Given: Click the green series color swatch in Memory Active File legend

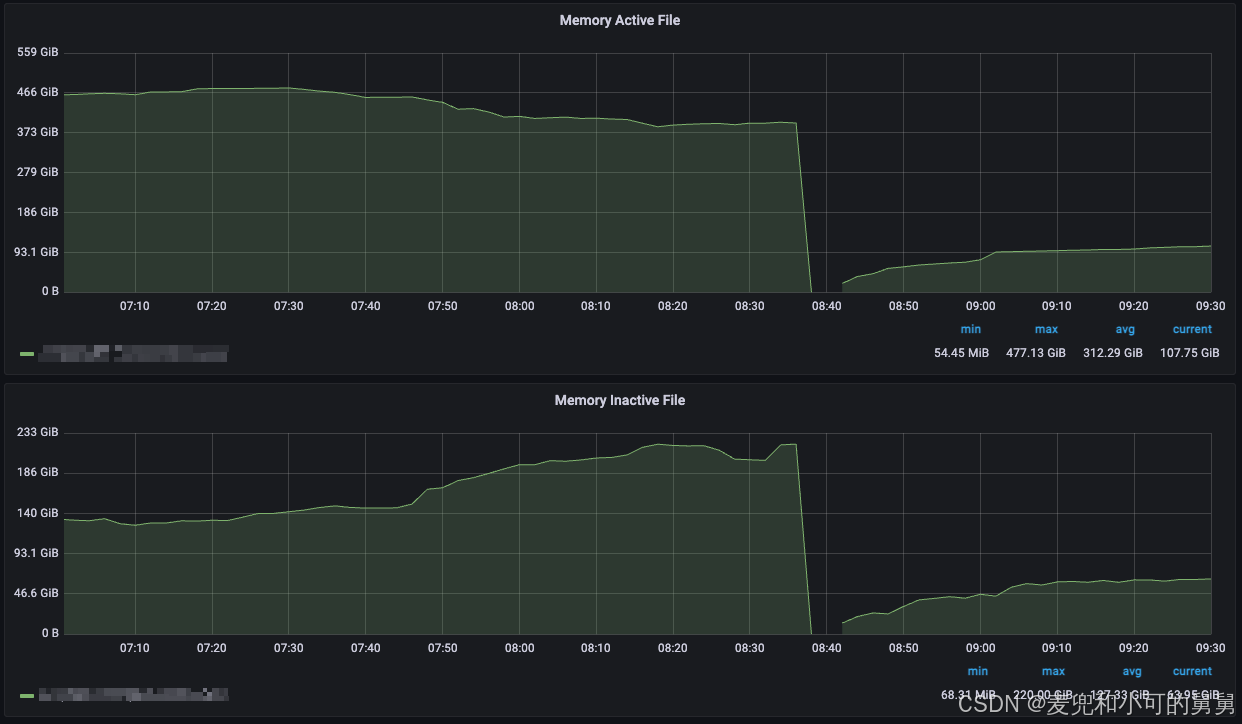Looking at the screenshot, I should (27, 354).
